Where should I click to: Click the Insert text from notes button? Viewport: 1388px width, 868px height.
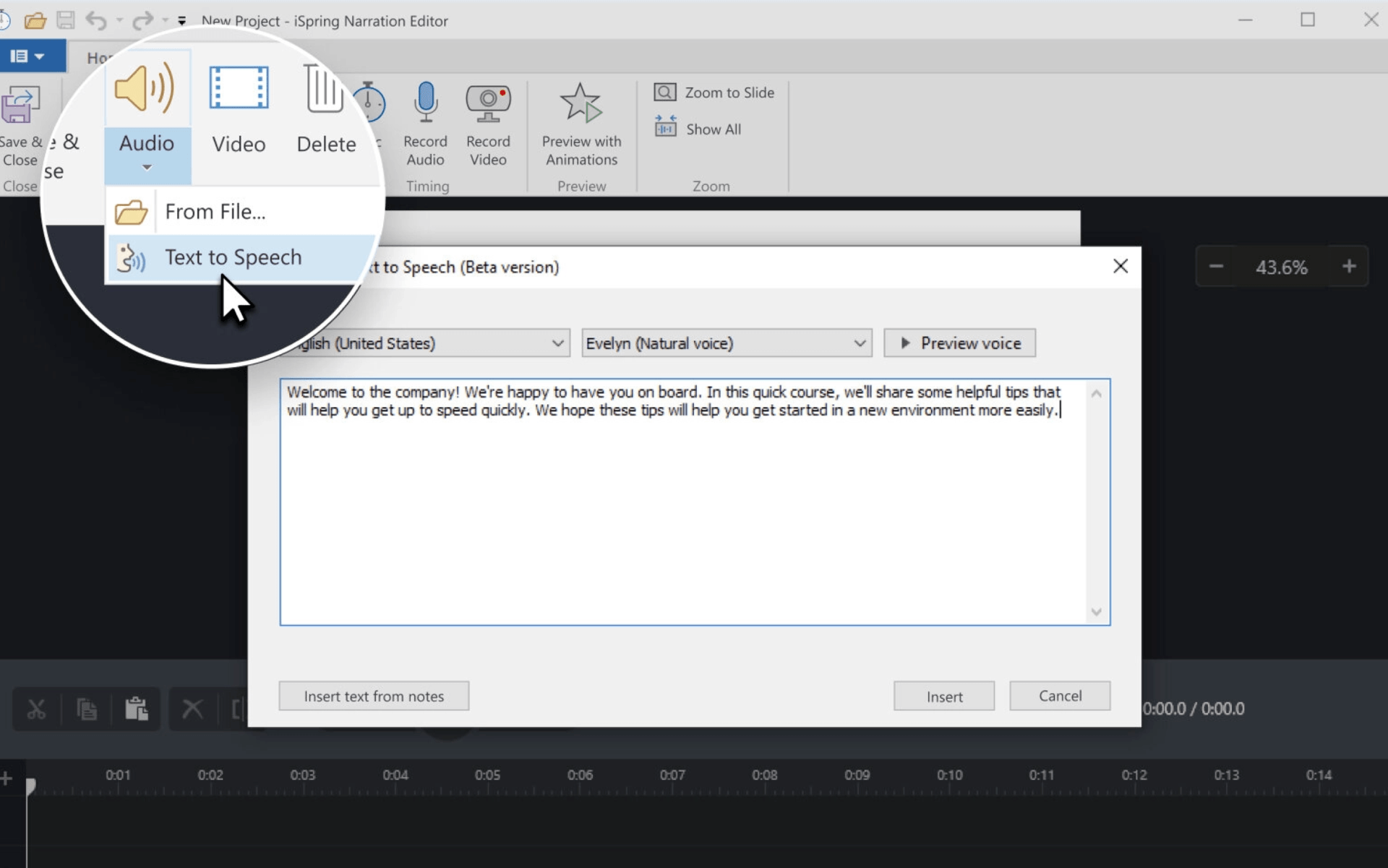coord(374,696)
